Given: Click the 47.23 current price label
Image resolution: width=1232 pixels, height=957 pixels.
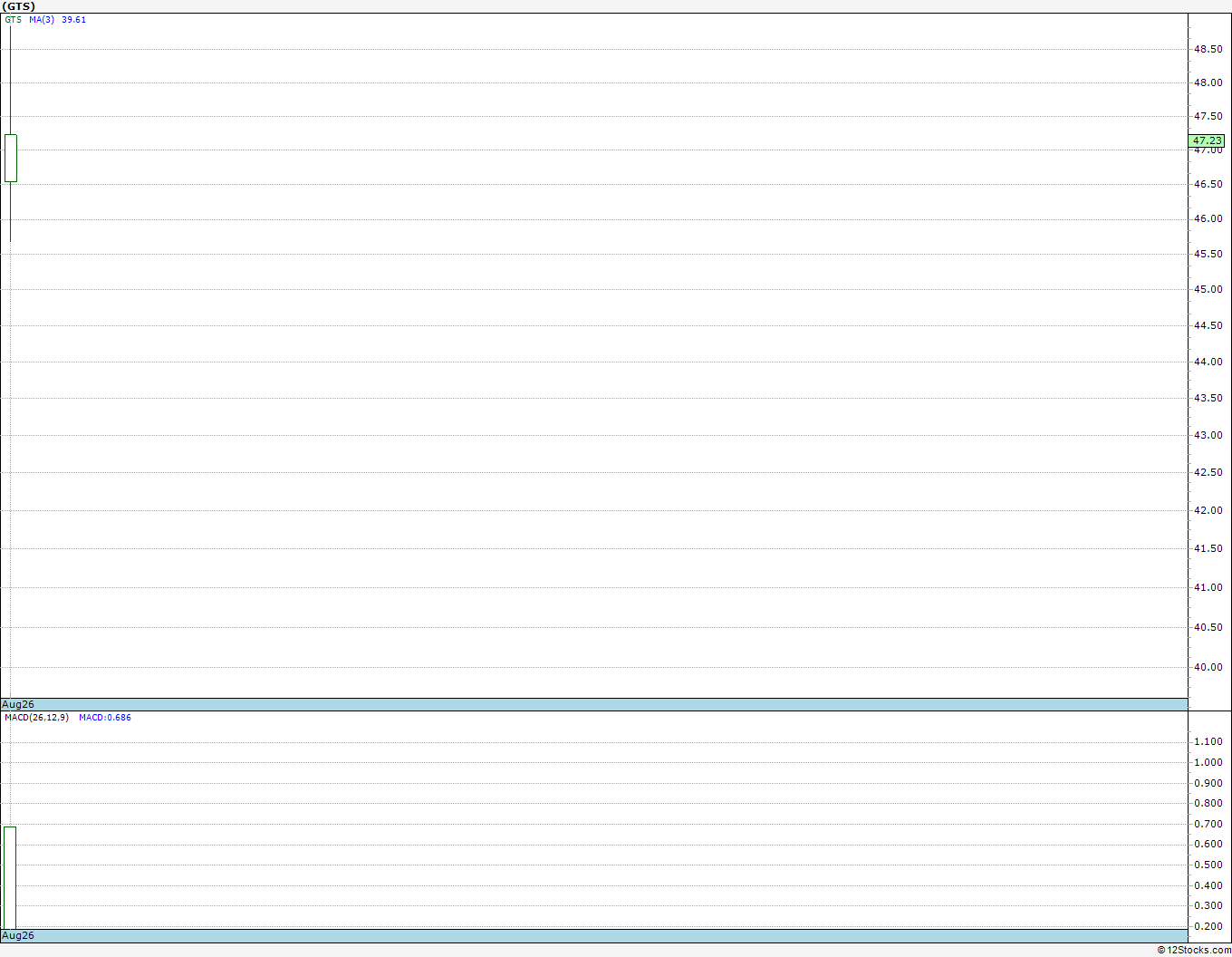Looking at the screenshot, I should point(1208,140).
